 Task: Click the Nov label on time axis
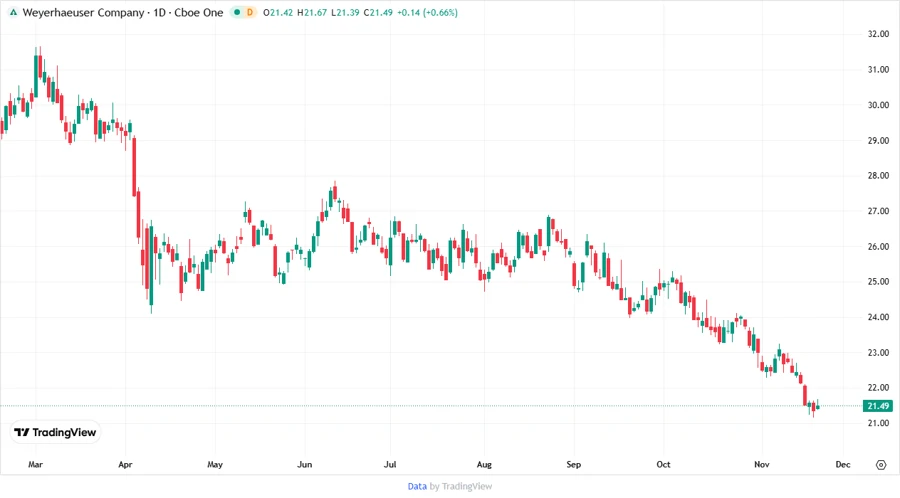(x=762, y=464)
